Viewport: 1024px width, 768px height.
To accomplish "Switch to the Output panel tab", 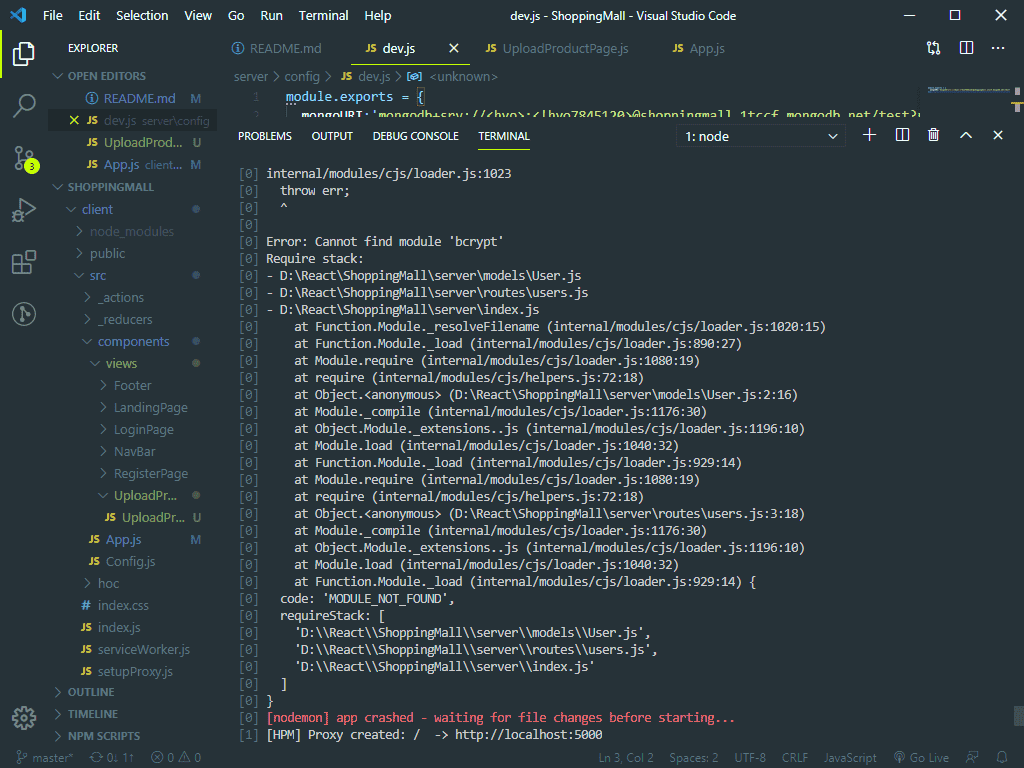I will pyautogui.click(x=332, y=136).
